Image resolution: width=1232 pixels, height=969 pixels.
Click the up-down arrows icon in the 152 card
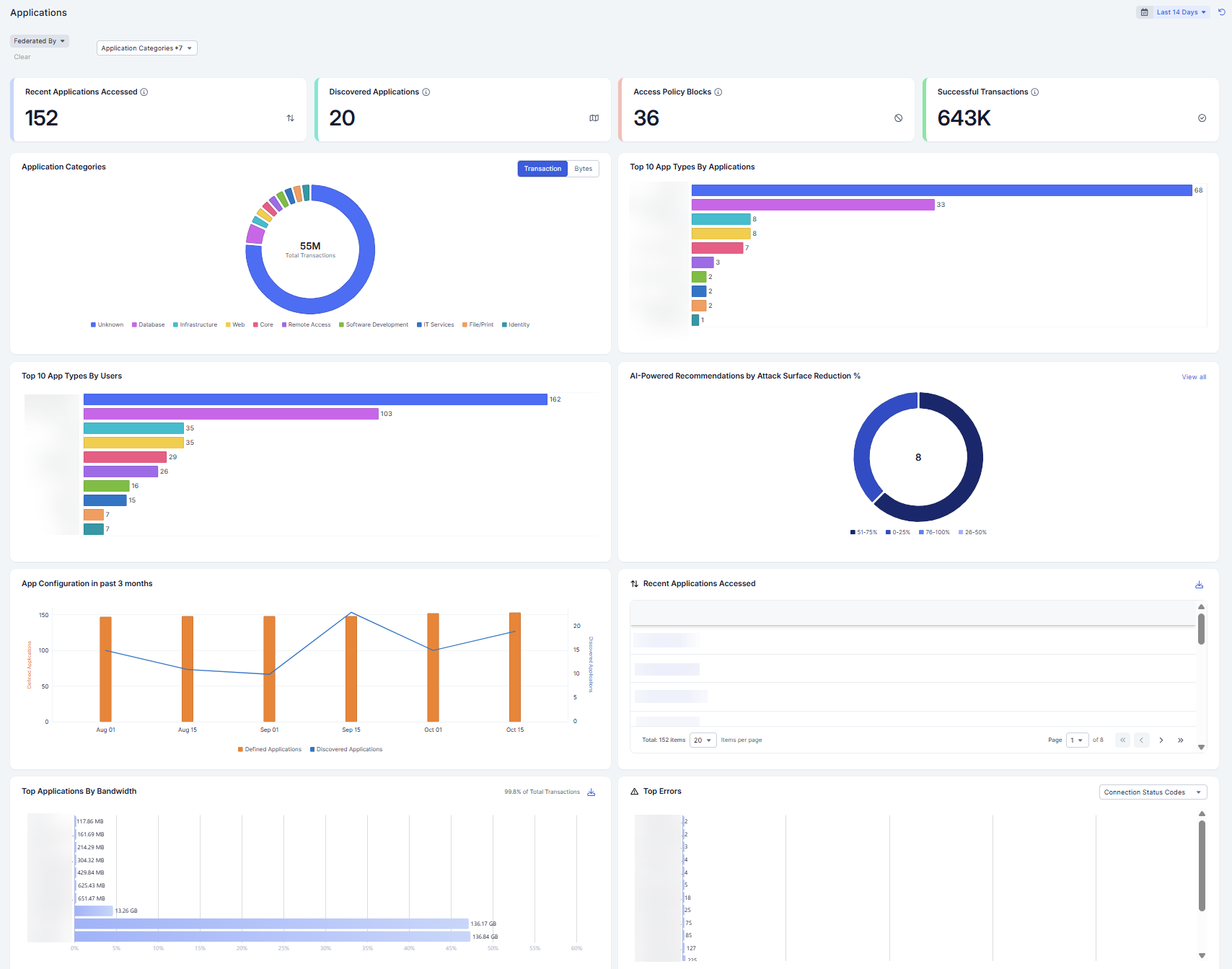[291, 118]
